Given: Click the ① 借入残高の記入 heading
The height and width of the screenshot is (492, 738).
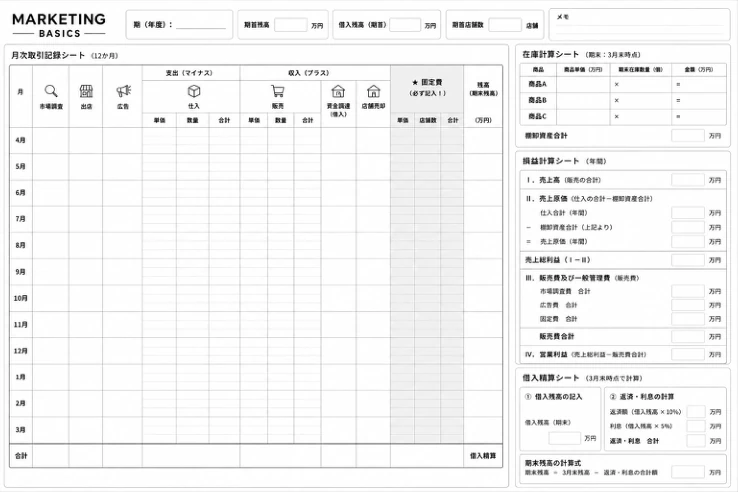Looking at the screenshot, I should point(554,397).
